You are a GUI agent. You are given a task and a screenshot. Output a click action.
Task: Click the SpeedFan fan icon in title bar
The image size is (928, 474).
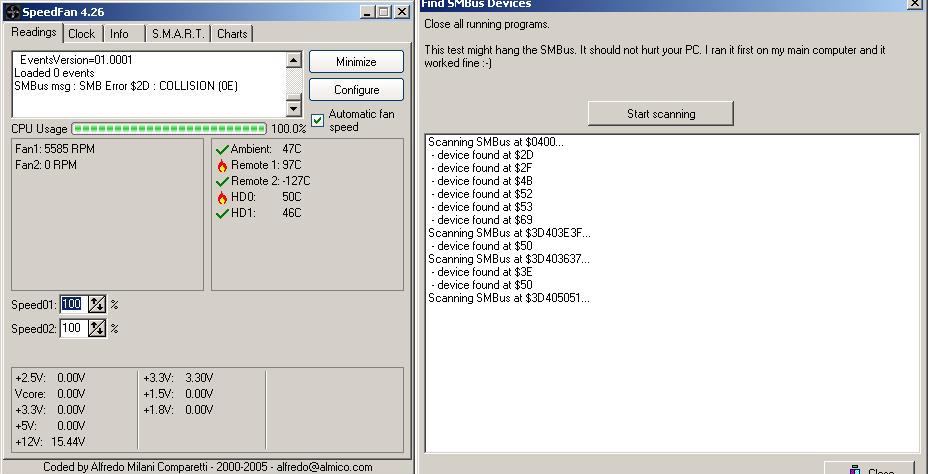(12, 12)
